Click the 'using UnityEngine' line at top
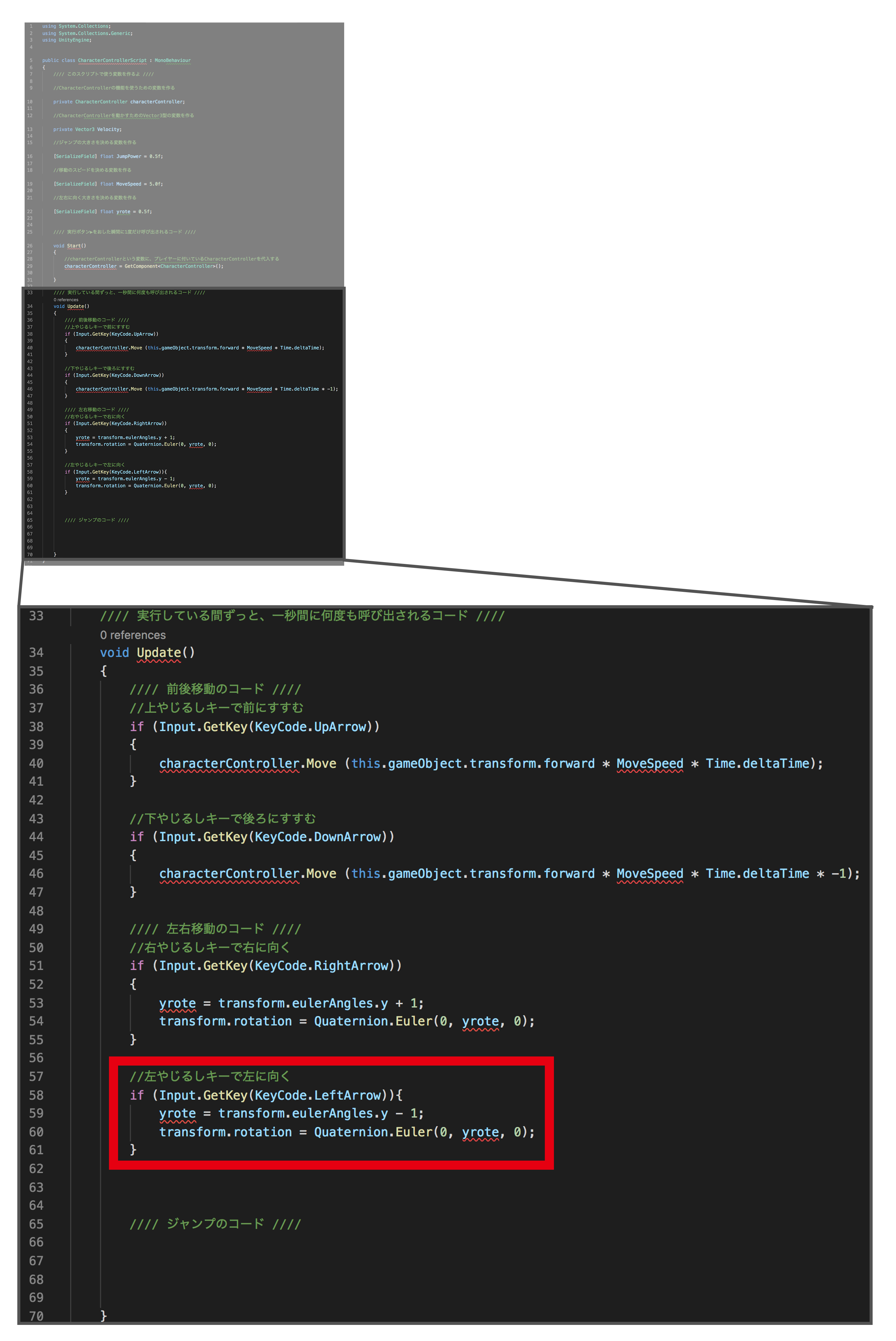 (x=66, y=40)
